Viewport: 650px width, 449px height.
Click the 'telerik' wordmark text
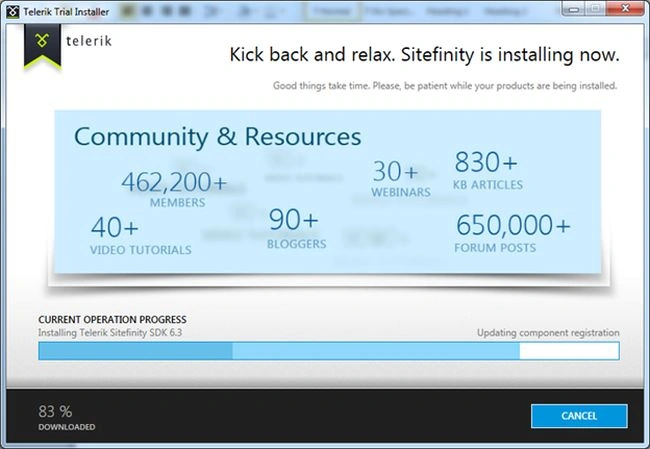[x=89, y=41]
